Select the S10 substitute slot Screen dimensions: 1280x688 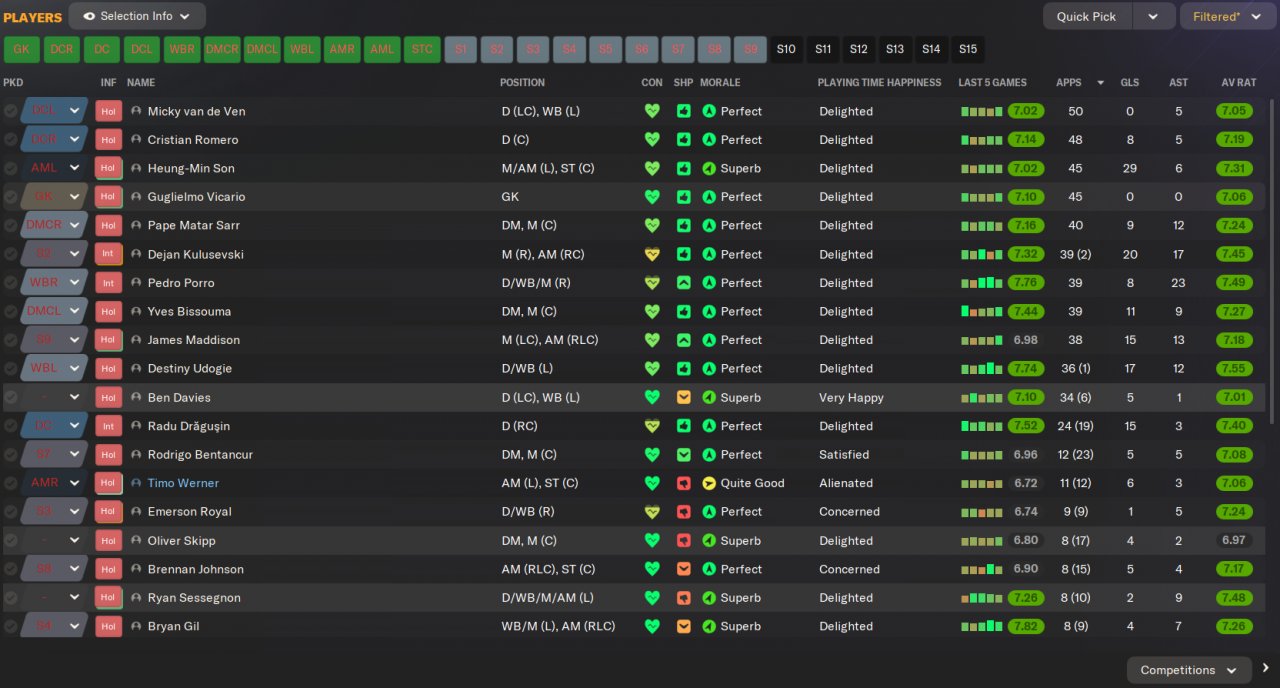pos(786,49)
